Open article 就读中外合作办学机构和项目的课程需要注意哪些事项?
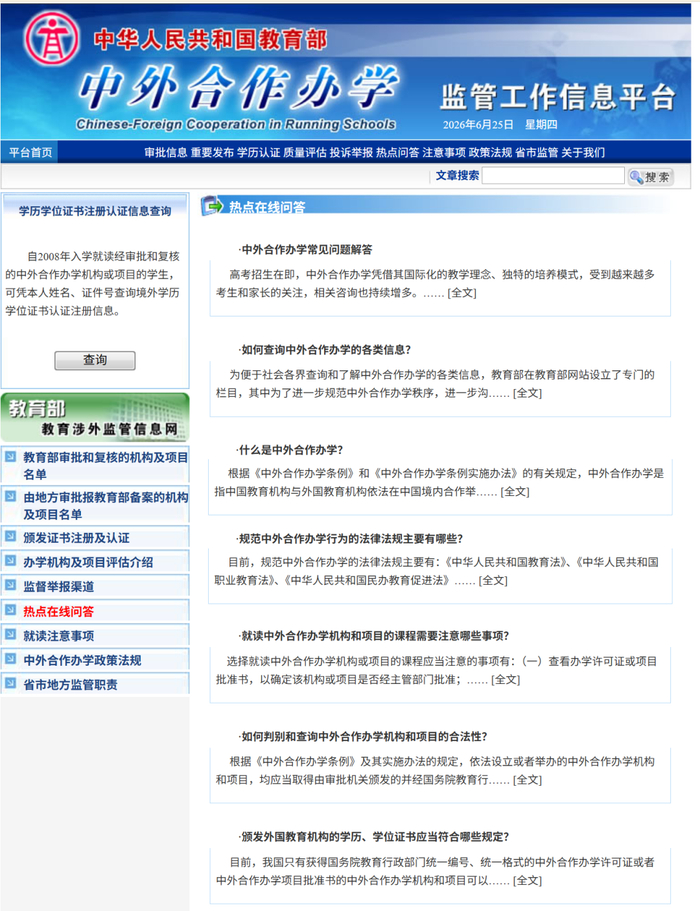700x911 pixels. coord(374,636)
